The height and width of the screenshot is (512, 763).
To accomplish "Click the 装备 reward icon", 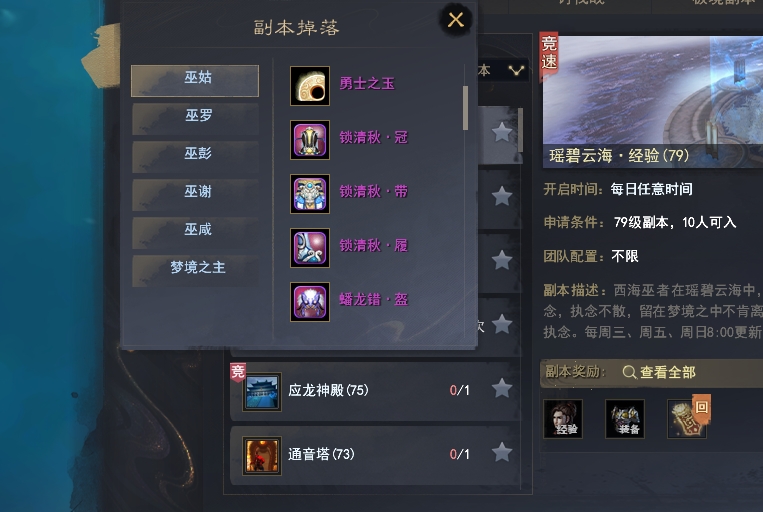I will (x=625, y=419).
